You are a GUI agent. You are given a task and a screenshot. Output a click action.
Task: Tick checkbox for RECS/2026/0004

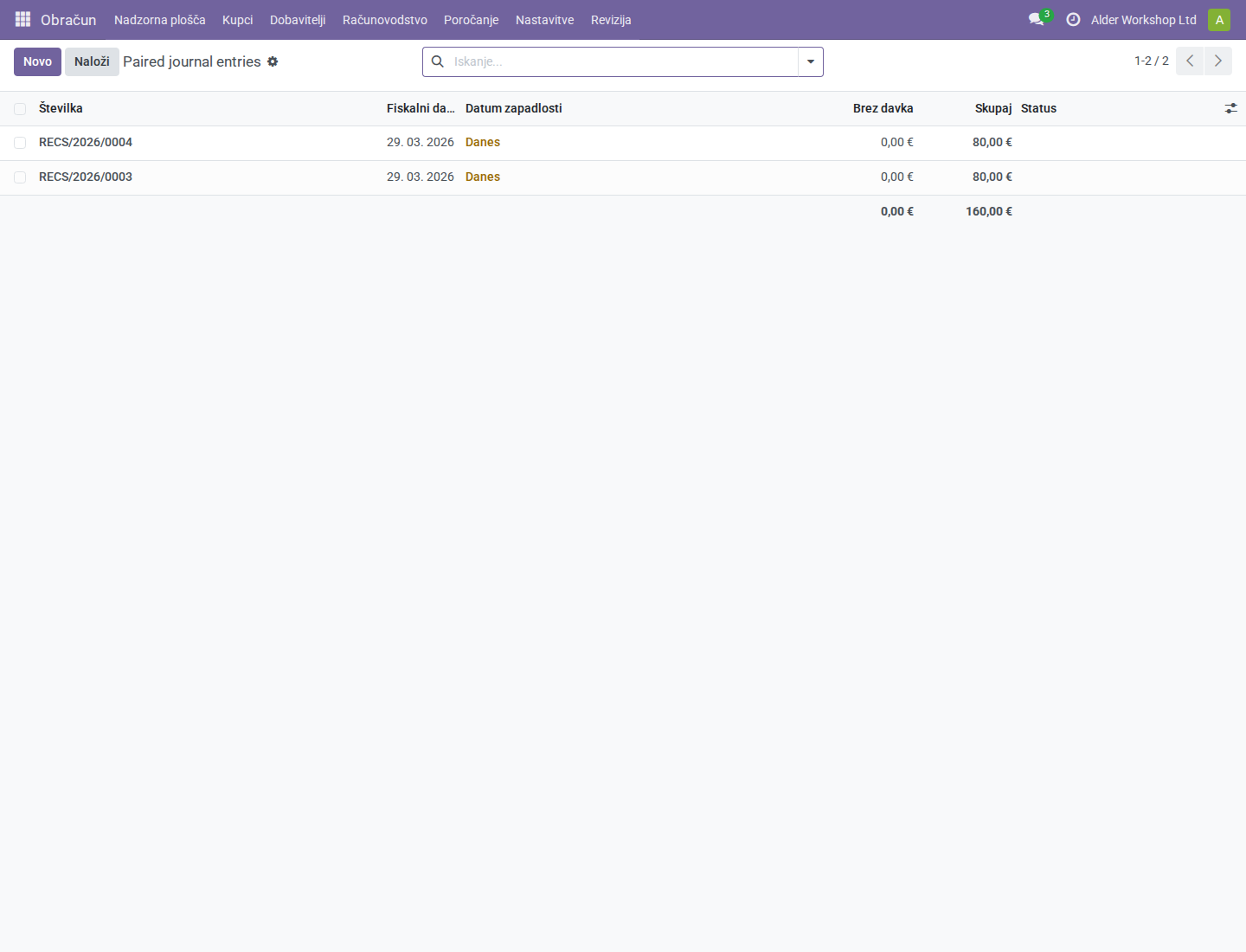20,143
